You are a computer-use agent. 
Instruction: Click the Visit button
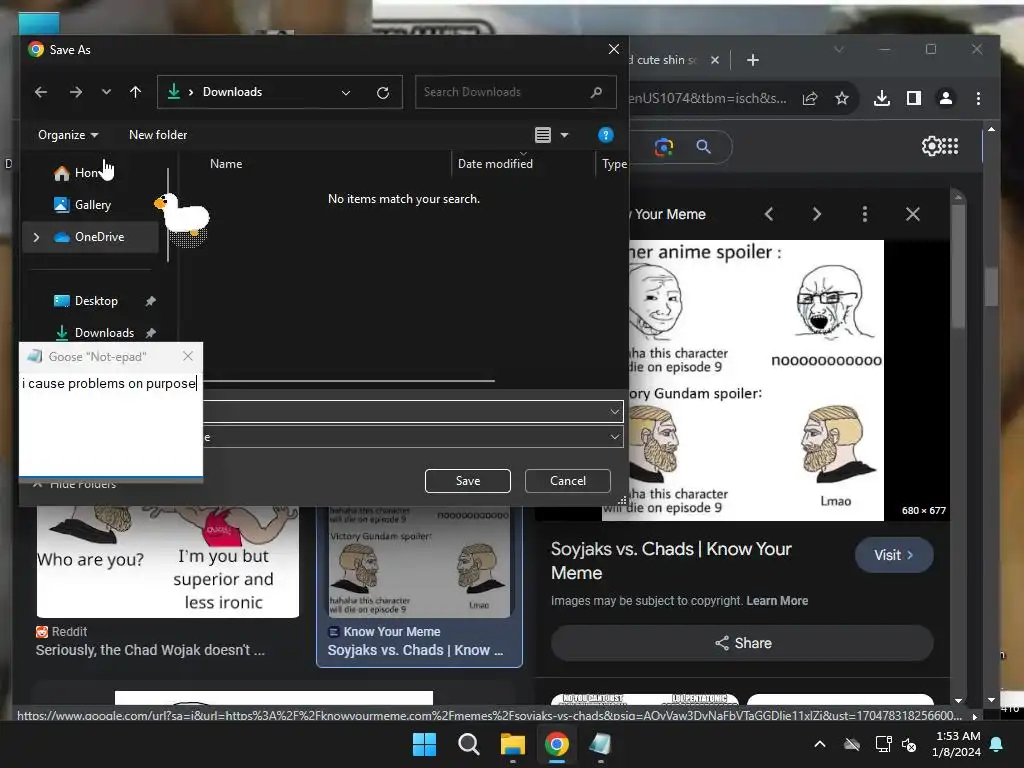click(893, 555)
